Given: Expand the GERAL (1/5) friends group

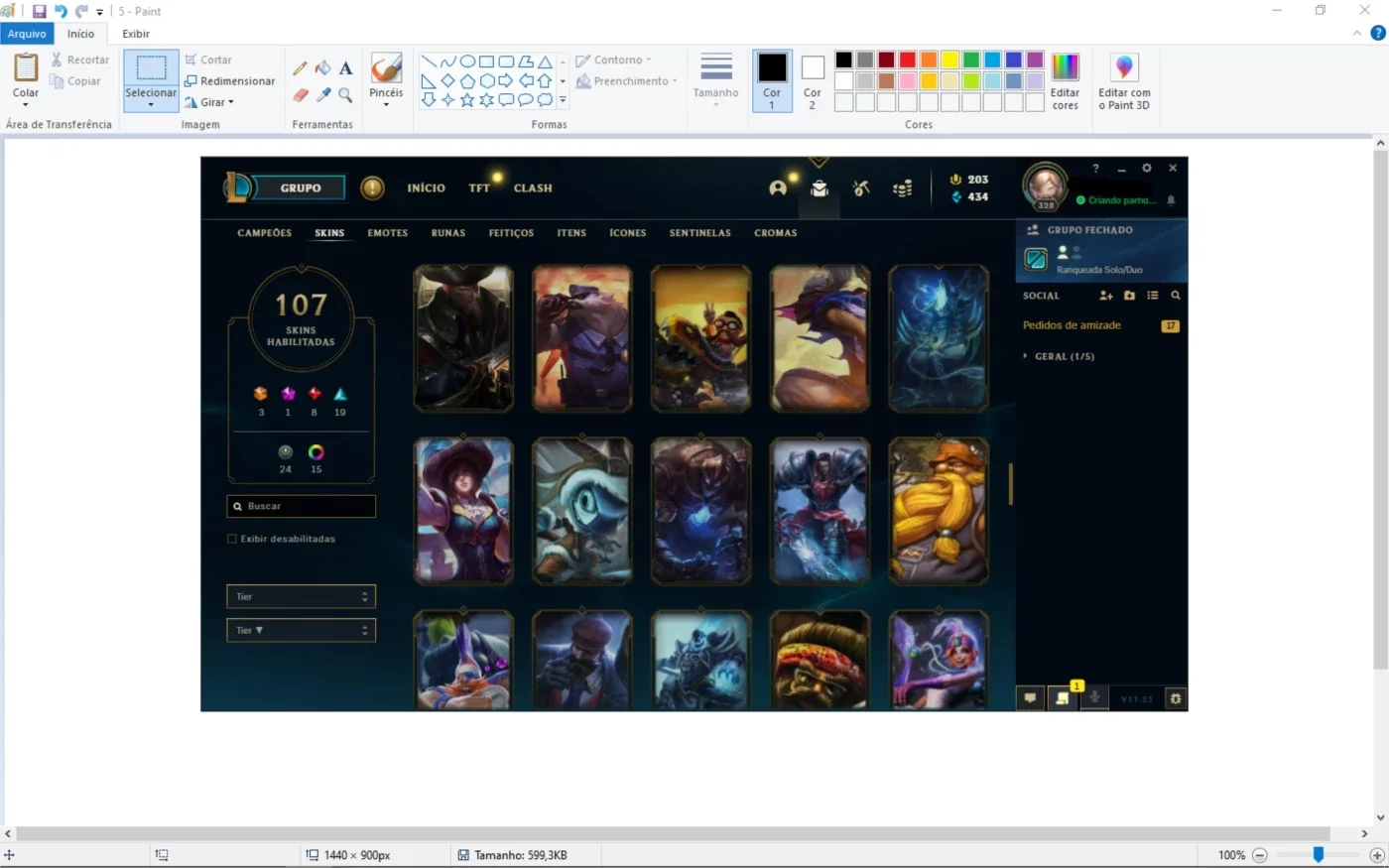Looking at the screenshot, I should (x=1059, y=356).
